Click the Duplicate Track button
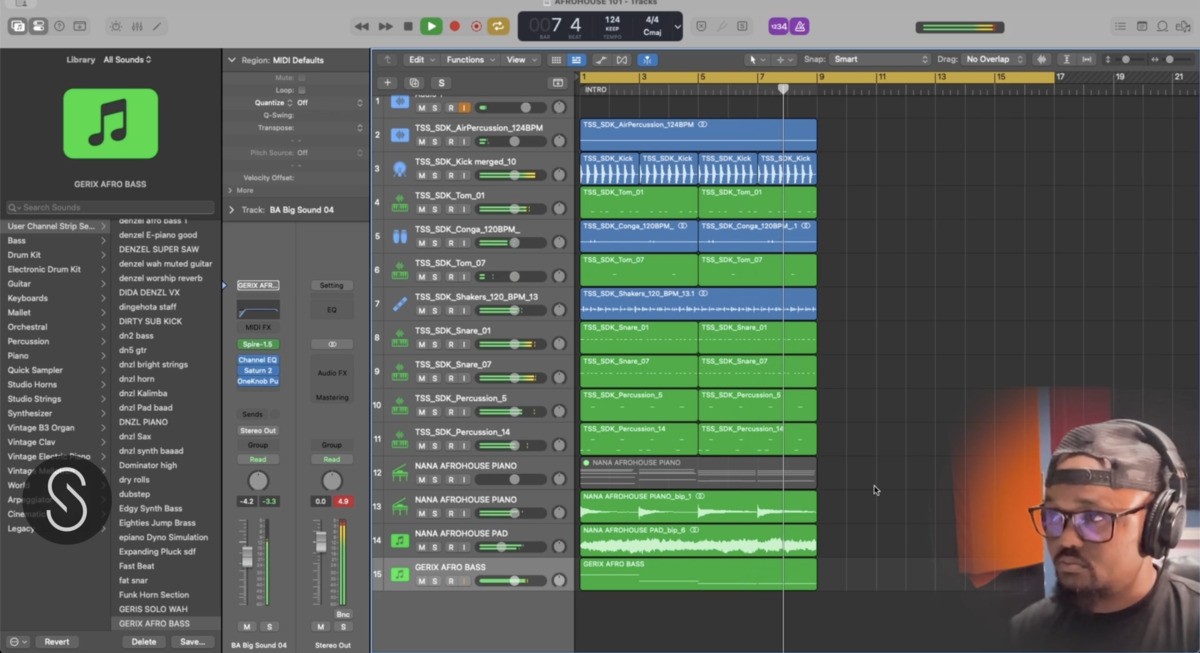Viewport: 1200px width, 653px height. click(x=414, y=83)
